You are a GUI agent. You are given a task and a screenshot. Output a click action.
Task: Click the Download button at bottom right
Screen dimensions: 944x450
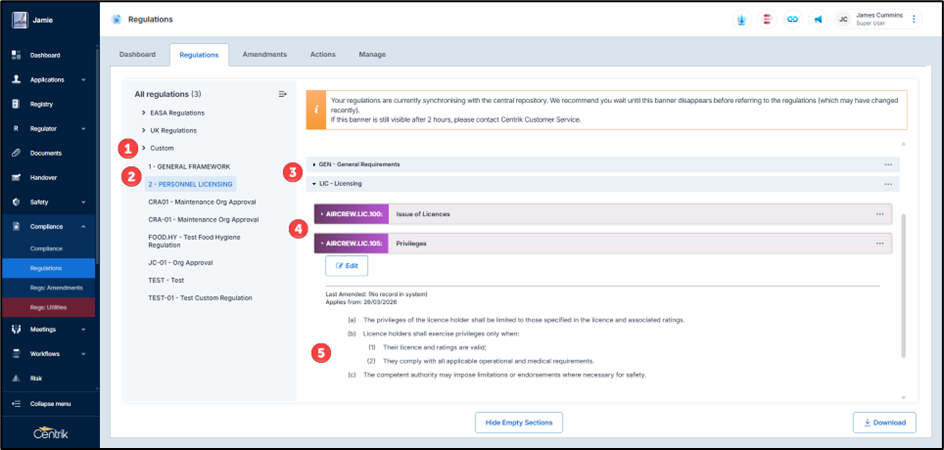pos(884,422)
